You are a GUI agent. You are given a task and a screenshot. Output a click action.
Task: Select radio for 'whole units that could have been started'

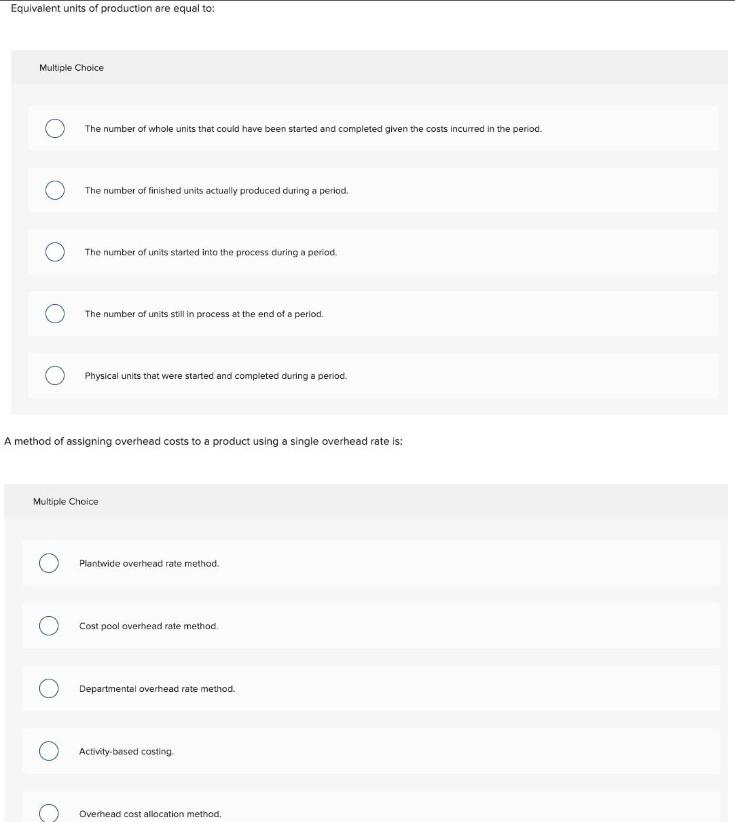click(56, 128)
